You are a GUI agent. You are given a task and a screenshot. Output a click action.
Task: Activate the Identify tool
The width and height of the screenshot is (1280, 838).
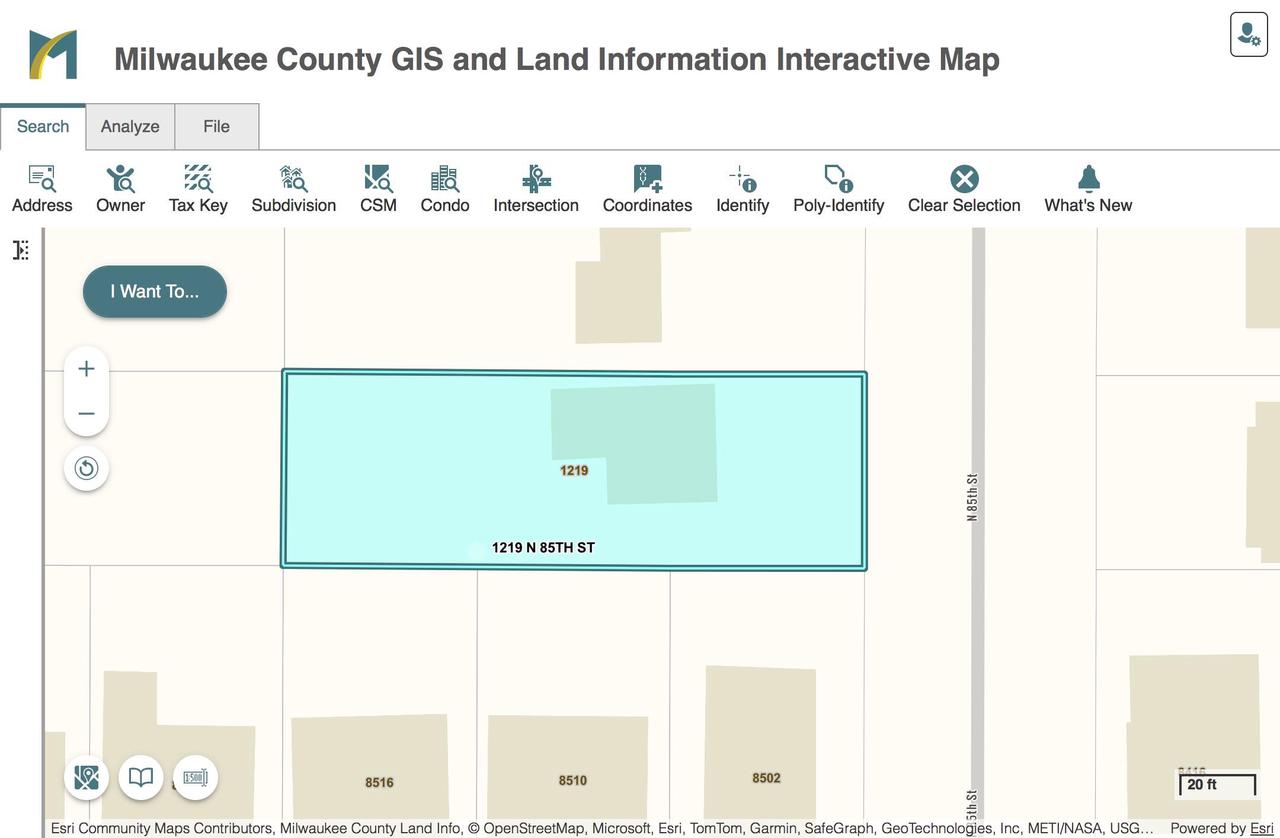(742, 189)
